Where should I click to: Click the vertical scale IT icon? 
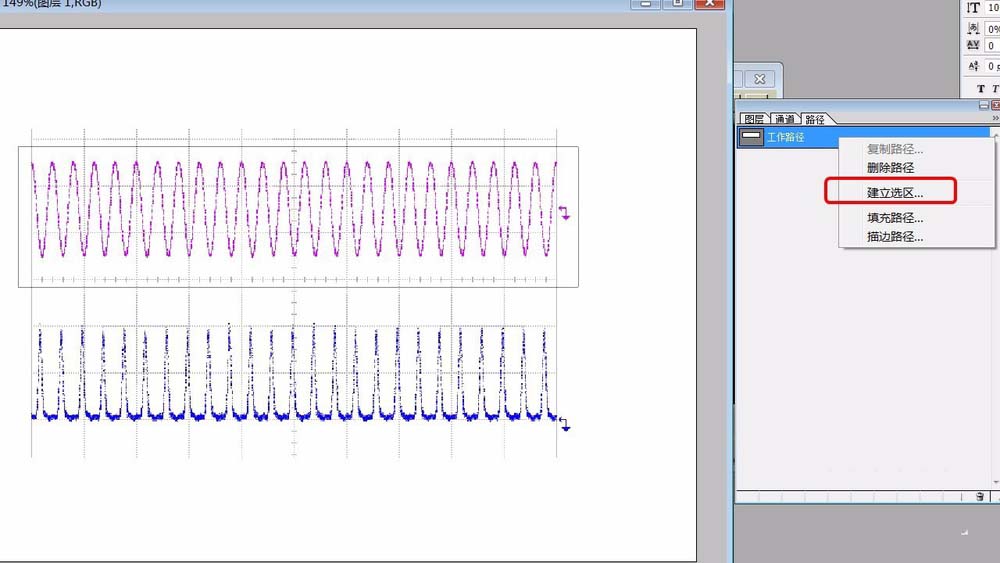[973, 8]
